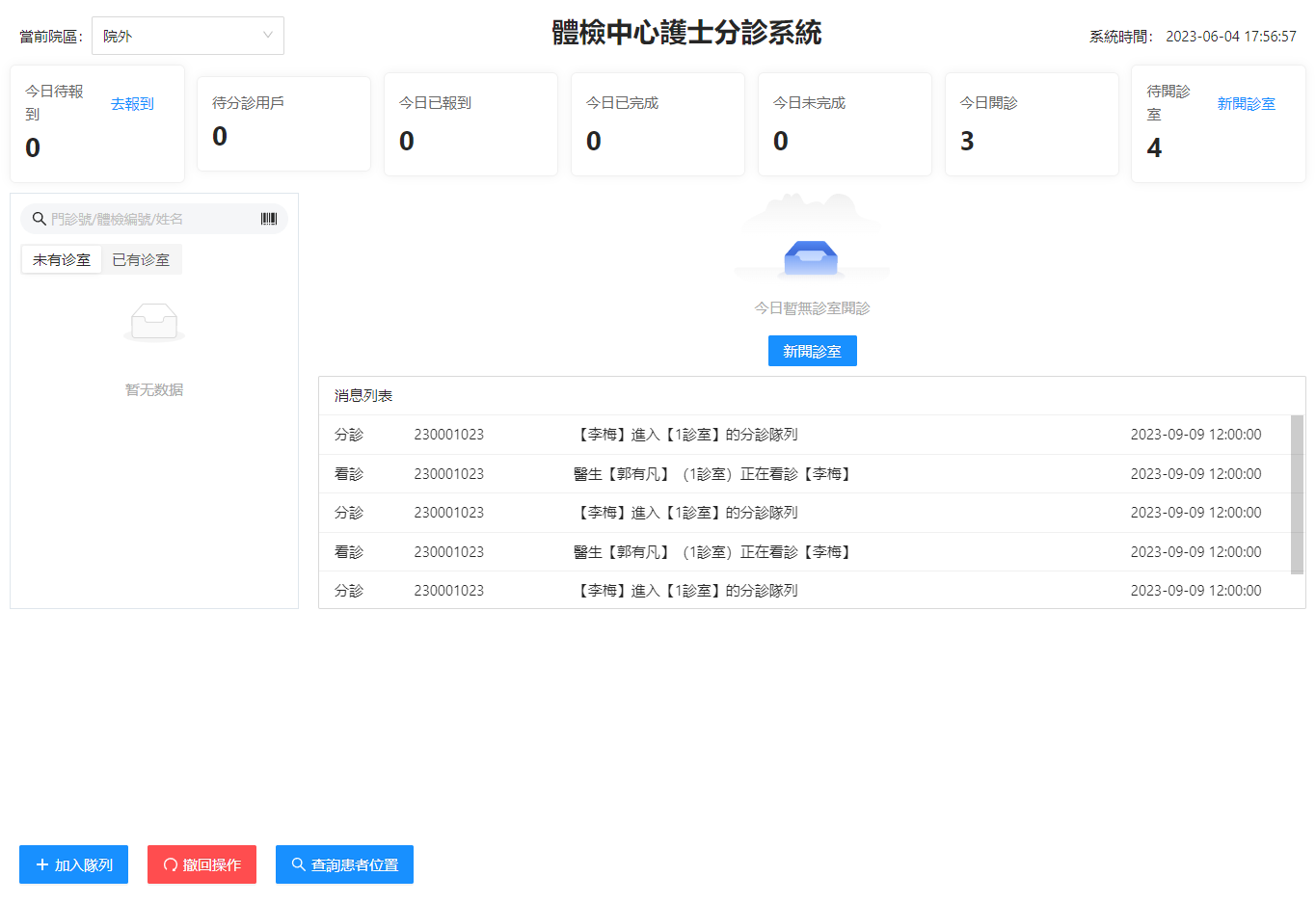
Task: Click the 去報到 link
Action: (x=132, y=103)
